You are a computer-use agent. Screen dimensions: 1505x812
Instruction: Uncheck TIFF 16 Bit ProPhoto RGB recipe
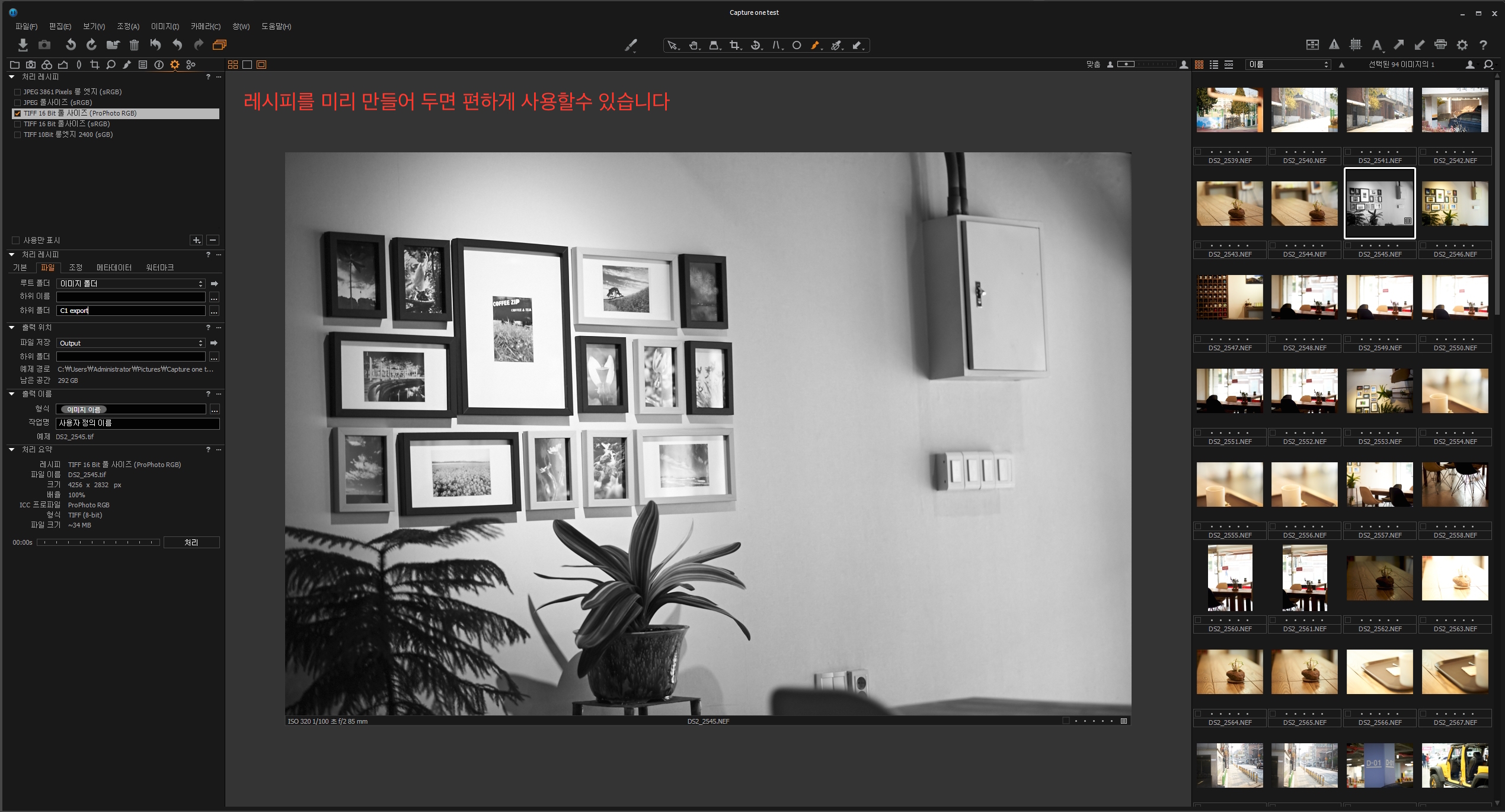(x=18, y=113)
